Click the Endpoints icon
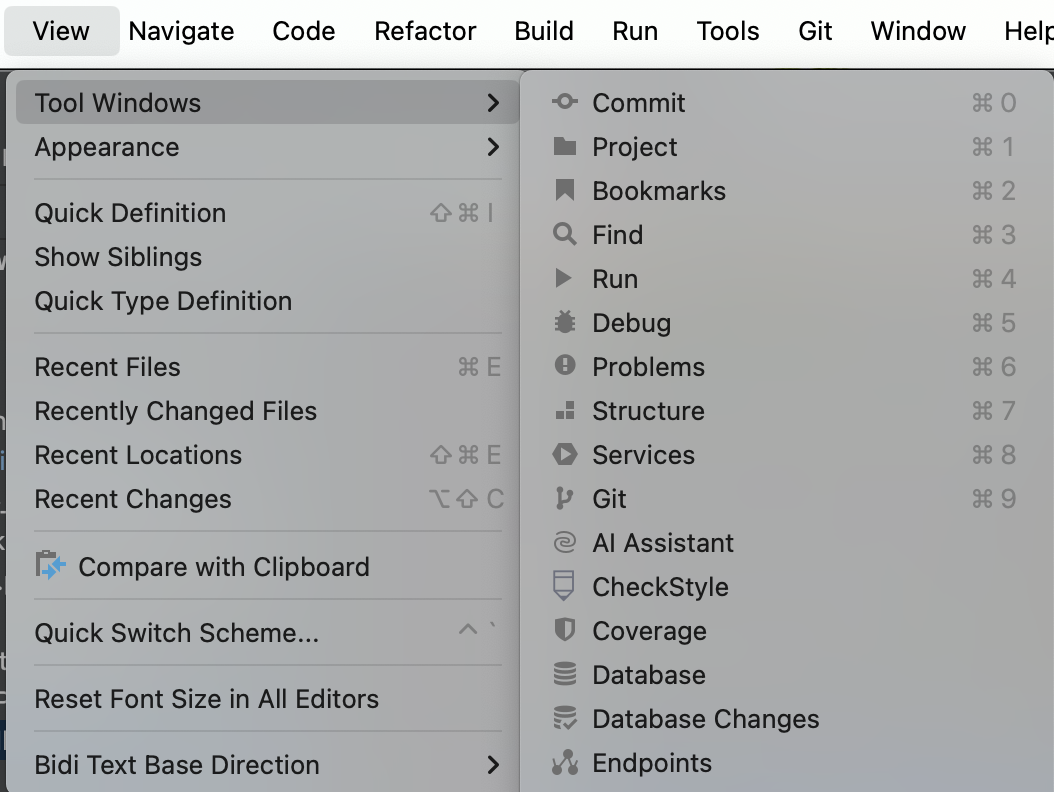The width and height of the screenshot is (1054, 792). click(x=565, y=762)
